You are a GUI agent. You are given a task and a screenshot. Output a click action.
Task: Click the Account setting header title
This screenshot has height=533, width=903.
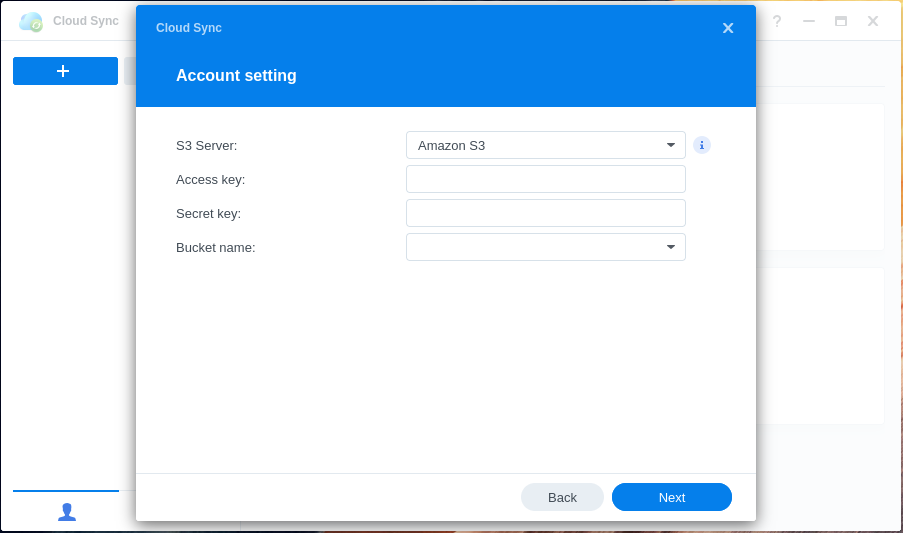[236, 76]
